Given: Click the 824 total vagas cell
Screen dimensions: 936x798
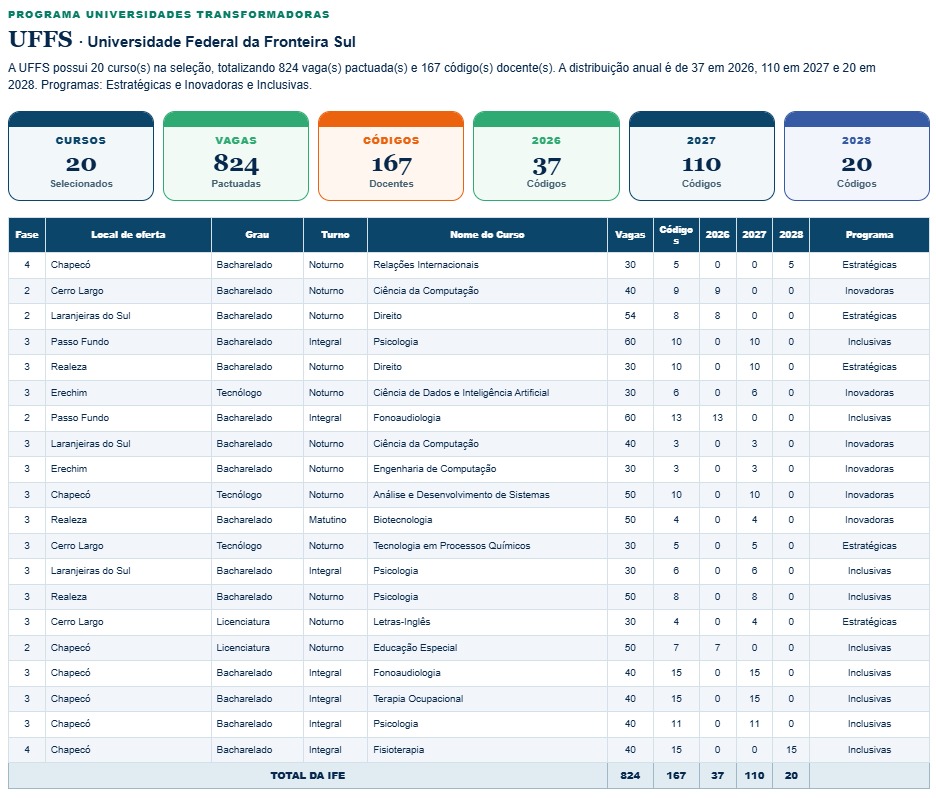Looking at the screenshot, I should (x=630, y=775).
